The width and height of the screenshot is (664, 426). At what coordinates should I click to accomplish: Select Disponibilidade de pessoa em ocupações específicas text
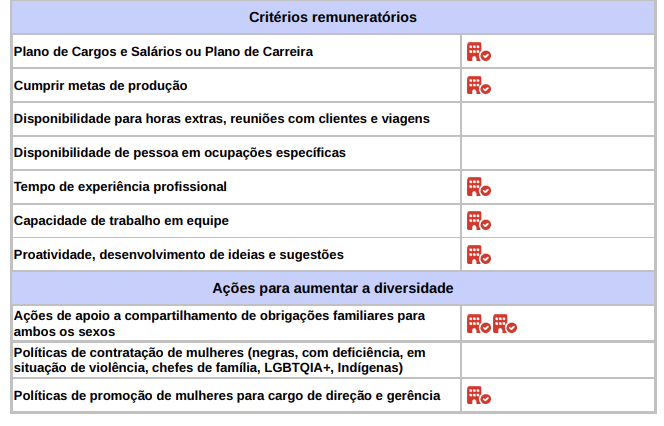click(179, 153)
